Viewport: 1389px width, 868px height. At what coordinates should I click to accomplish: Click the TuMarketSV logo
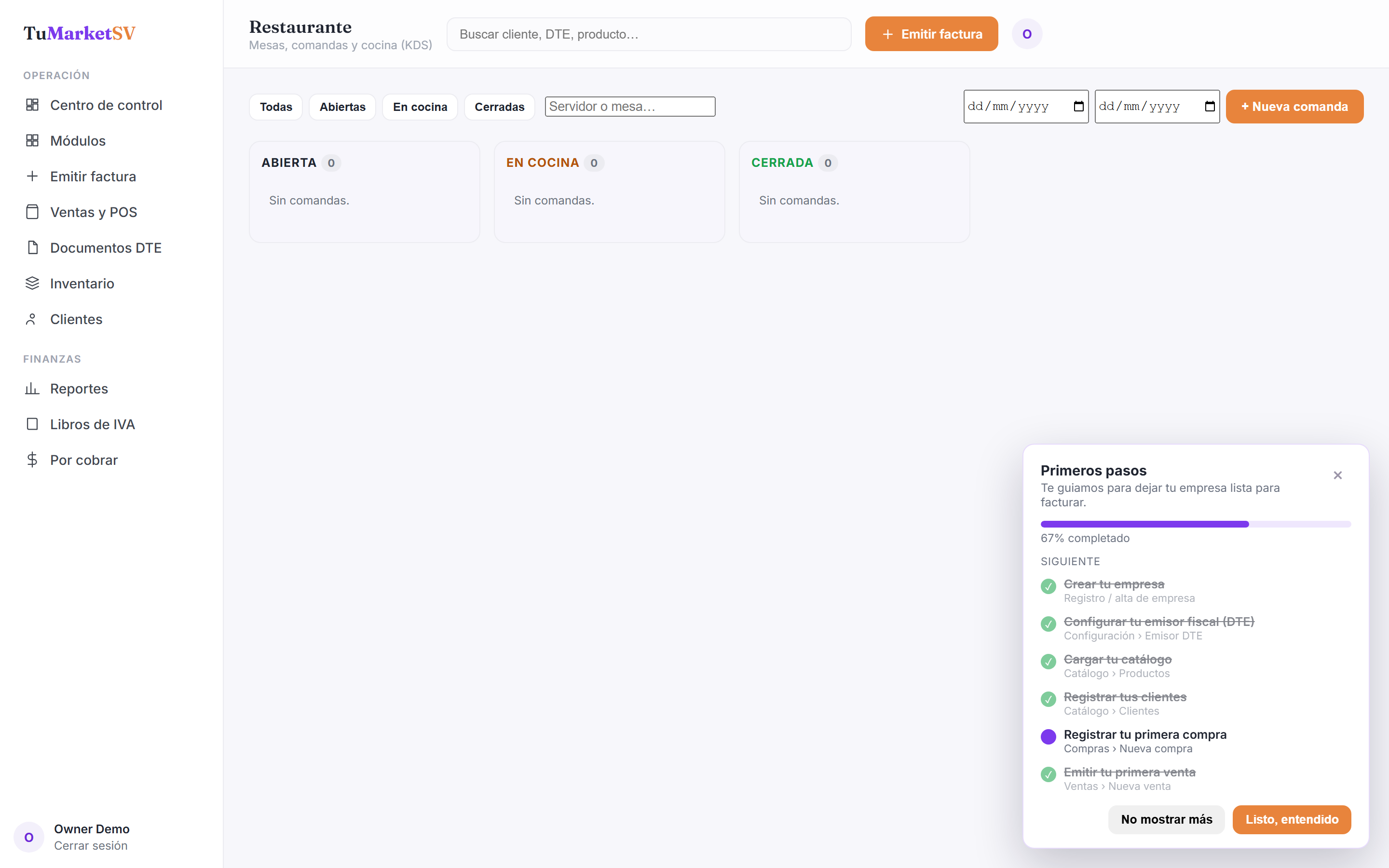tap(79, 33)
